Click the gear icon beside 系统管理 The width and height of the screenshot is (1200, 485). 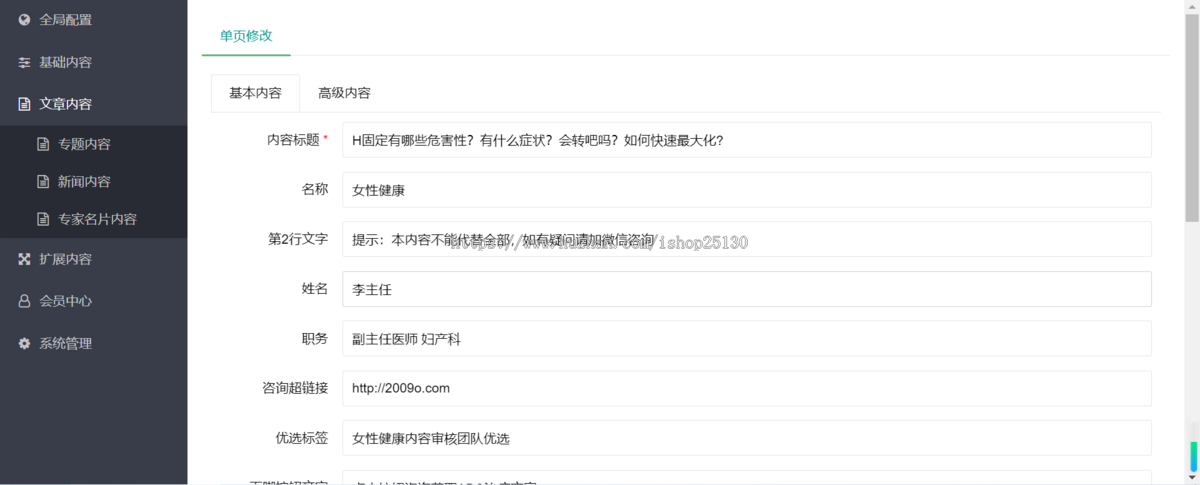tap(24, 343)
